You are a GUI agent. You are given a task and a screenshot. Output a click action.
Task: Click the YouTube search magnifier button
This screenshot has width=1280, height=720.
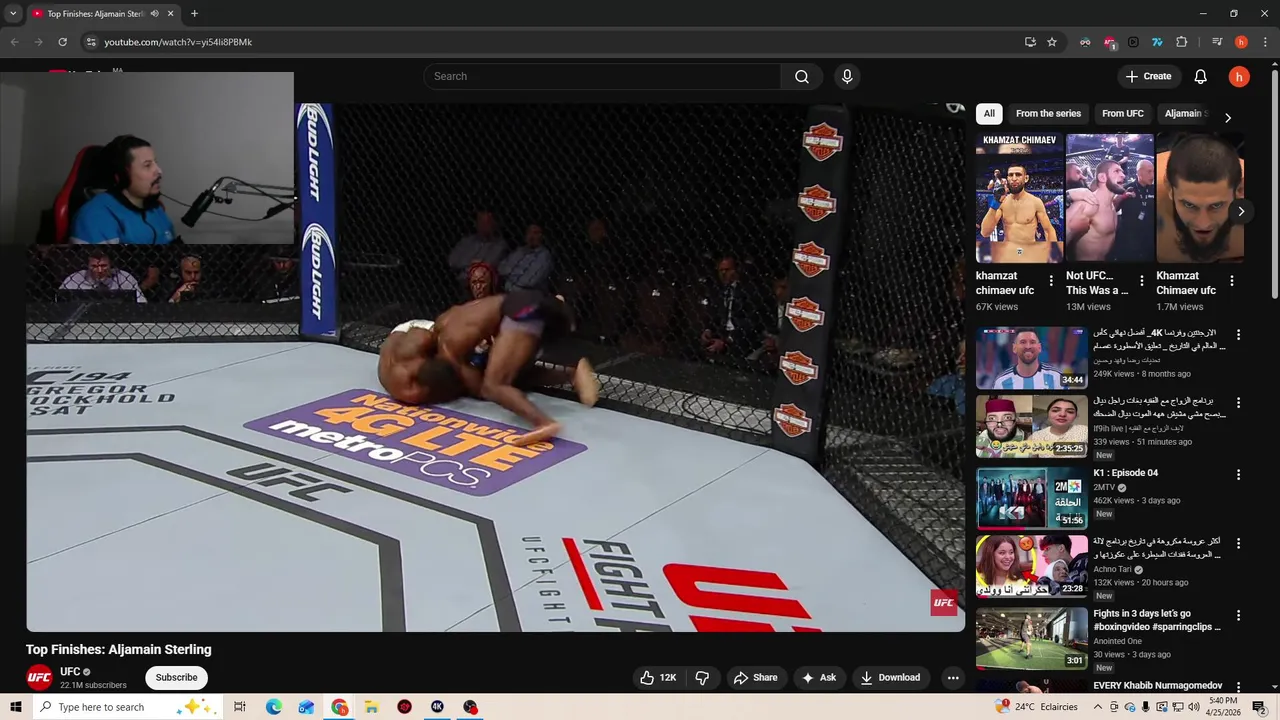[x=802, y=77]
